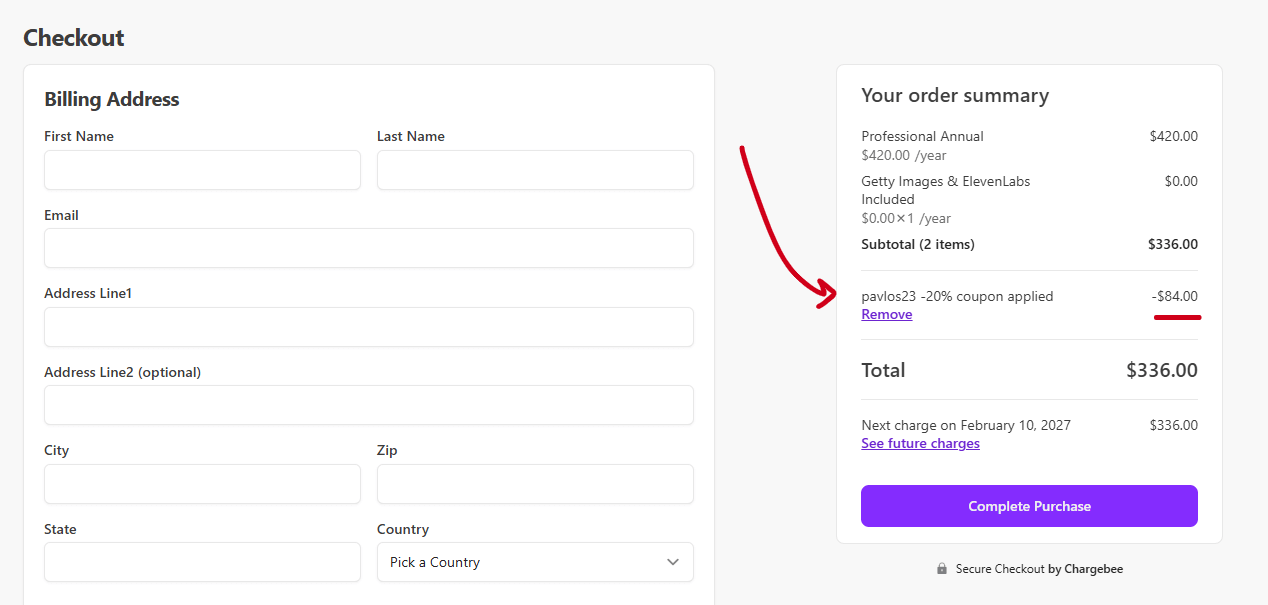This screenshot has height=605, width=1268.
Task: Remove the pavlos23 coupon
Action: [x=886, y=314]
